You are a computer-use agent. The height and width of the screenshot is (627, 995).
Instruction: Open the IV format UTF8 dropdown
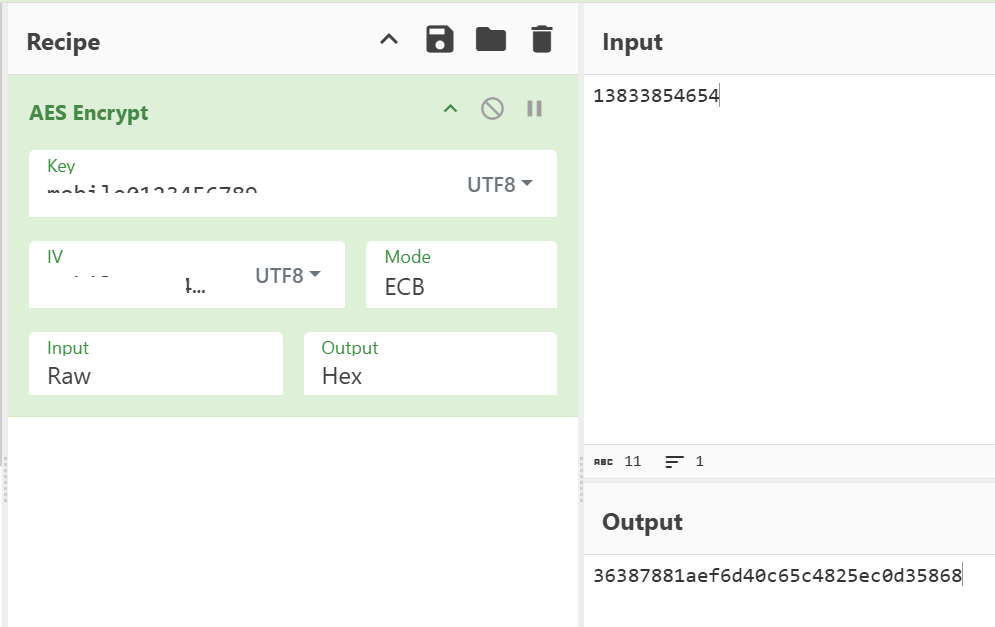[288, 275]
